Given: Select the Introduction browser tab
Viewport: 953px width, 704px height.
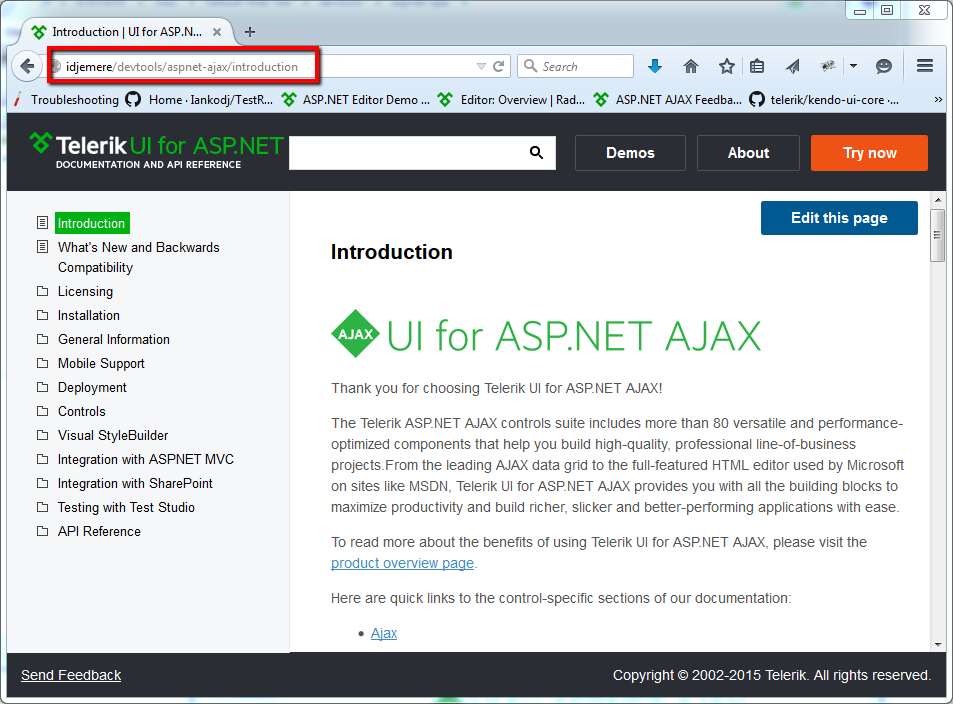Looking at the screenshot, I should click(126, 32).
